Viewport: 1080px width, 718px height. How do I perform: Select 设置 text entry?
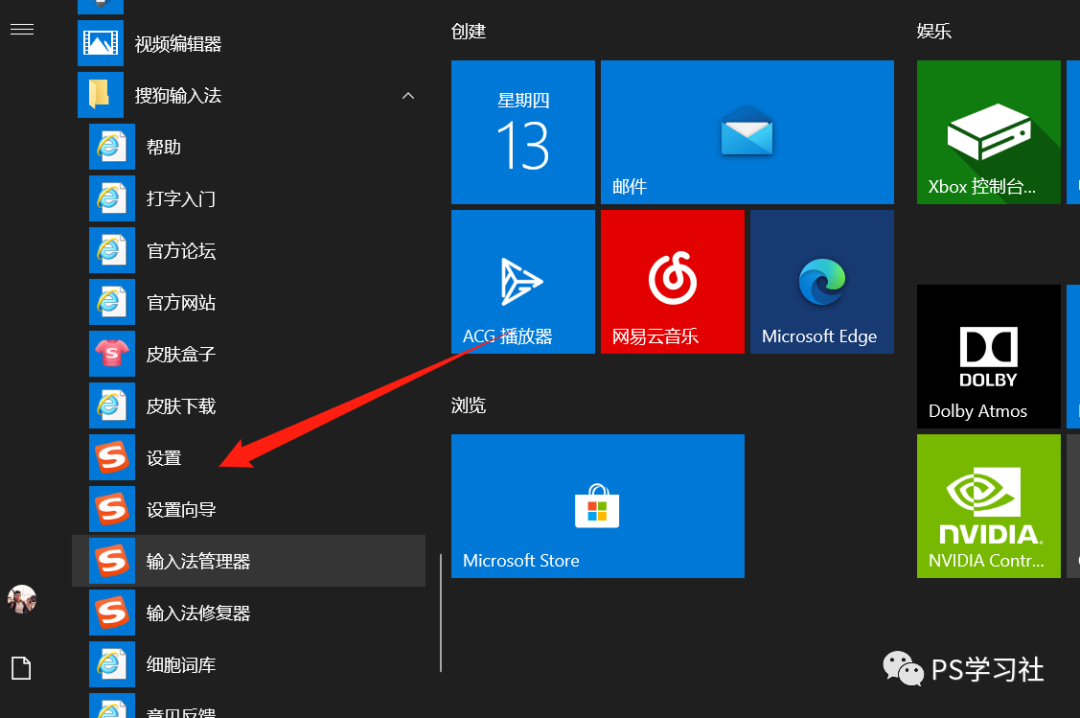[x=163, y=458]
